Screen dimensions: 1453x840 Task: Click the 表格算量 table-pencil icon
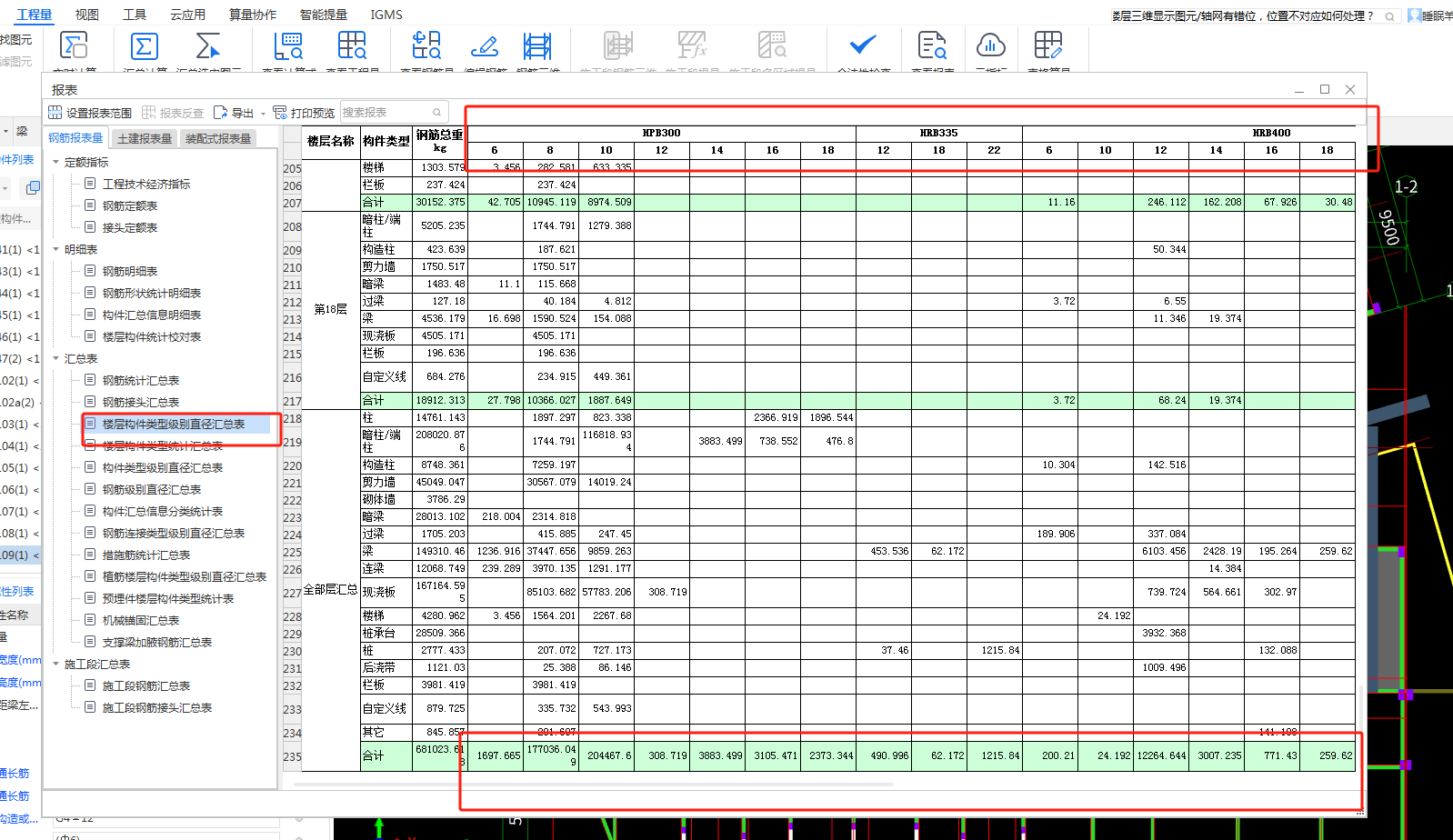(1048, 46)
